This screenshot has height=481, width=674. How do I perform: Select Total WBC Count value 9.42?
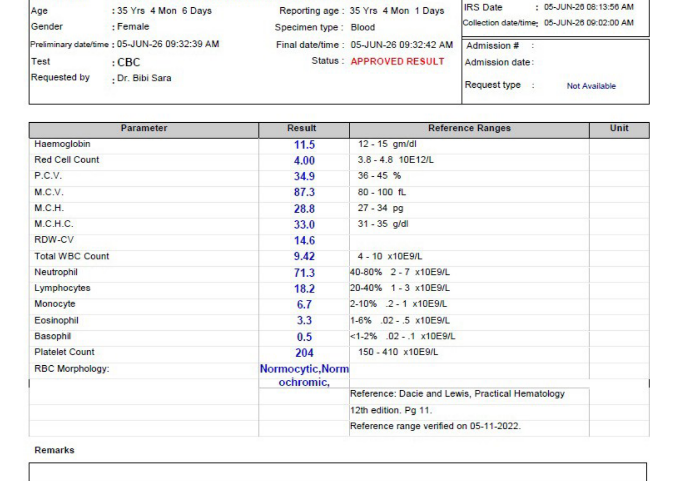tap(304, 257)
